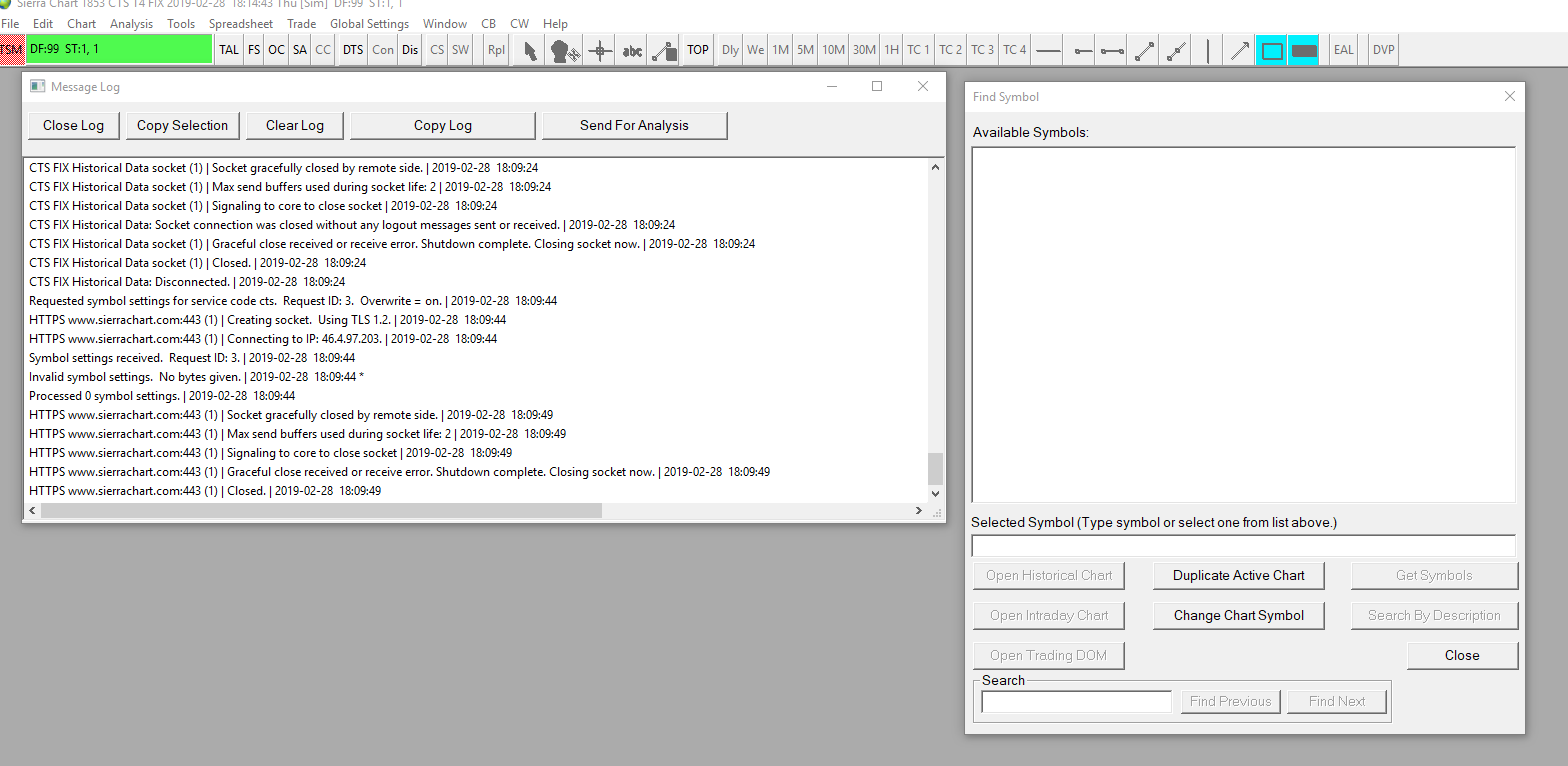
Task: Select the diagonal arrow drawing tool
Action: click(1239, 50)
